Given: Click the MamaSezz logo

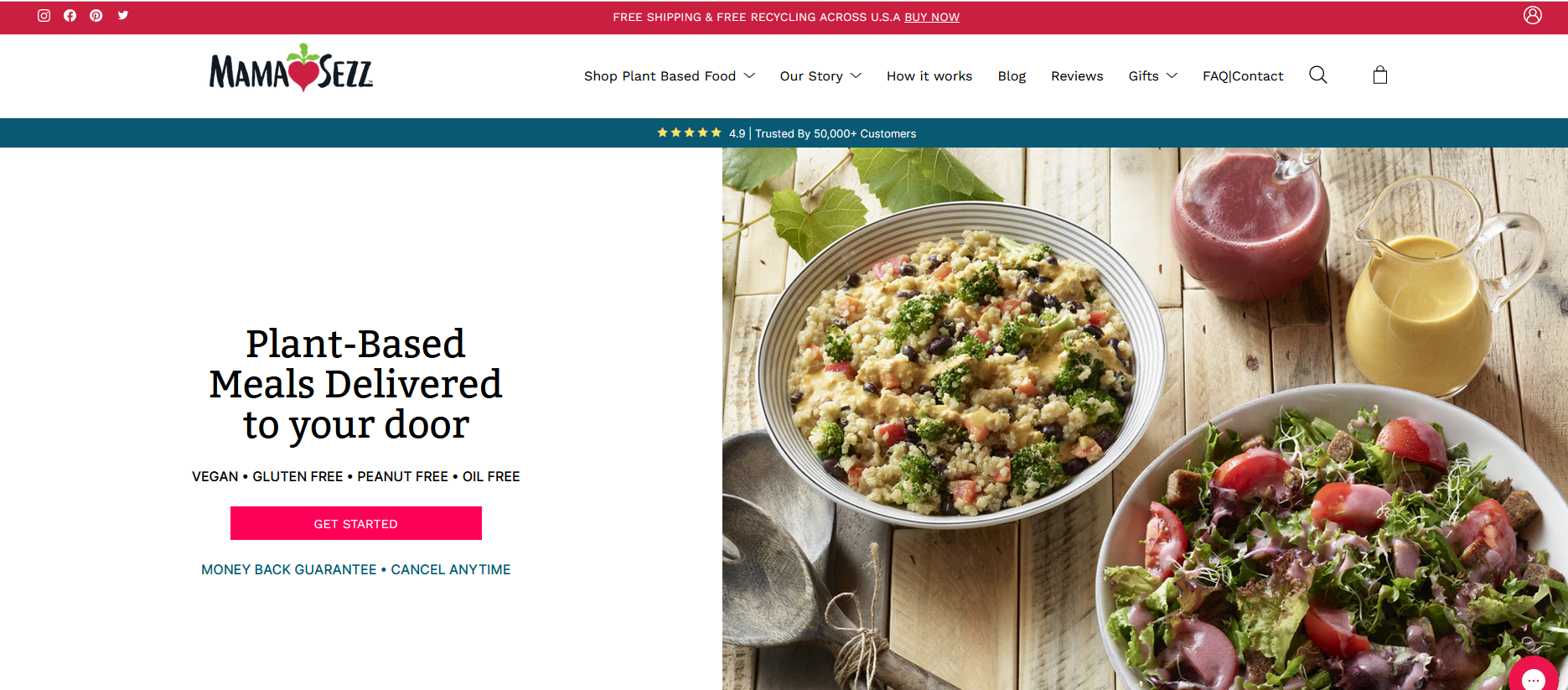Looking at the screenshot, I should click(292, 69).
